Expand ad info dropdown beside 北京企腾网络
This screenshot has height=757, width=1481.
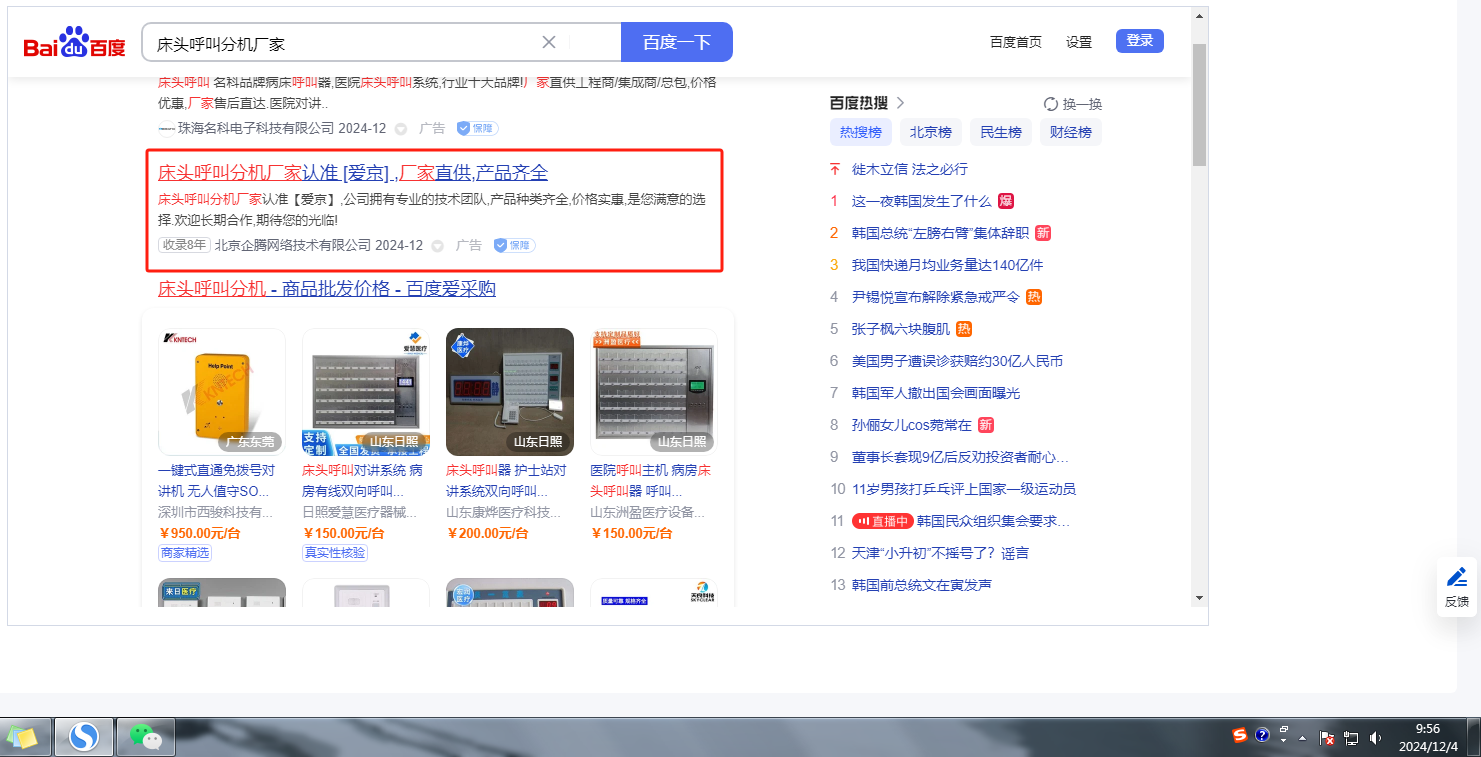(x=437, y=246)
